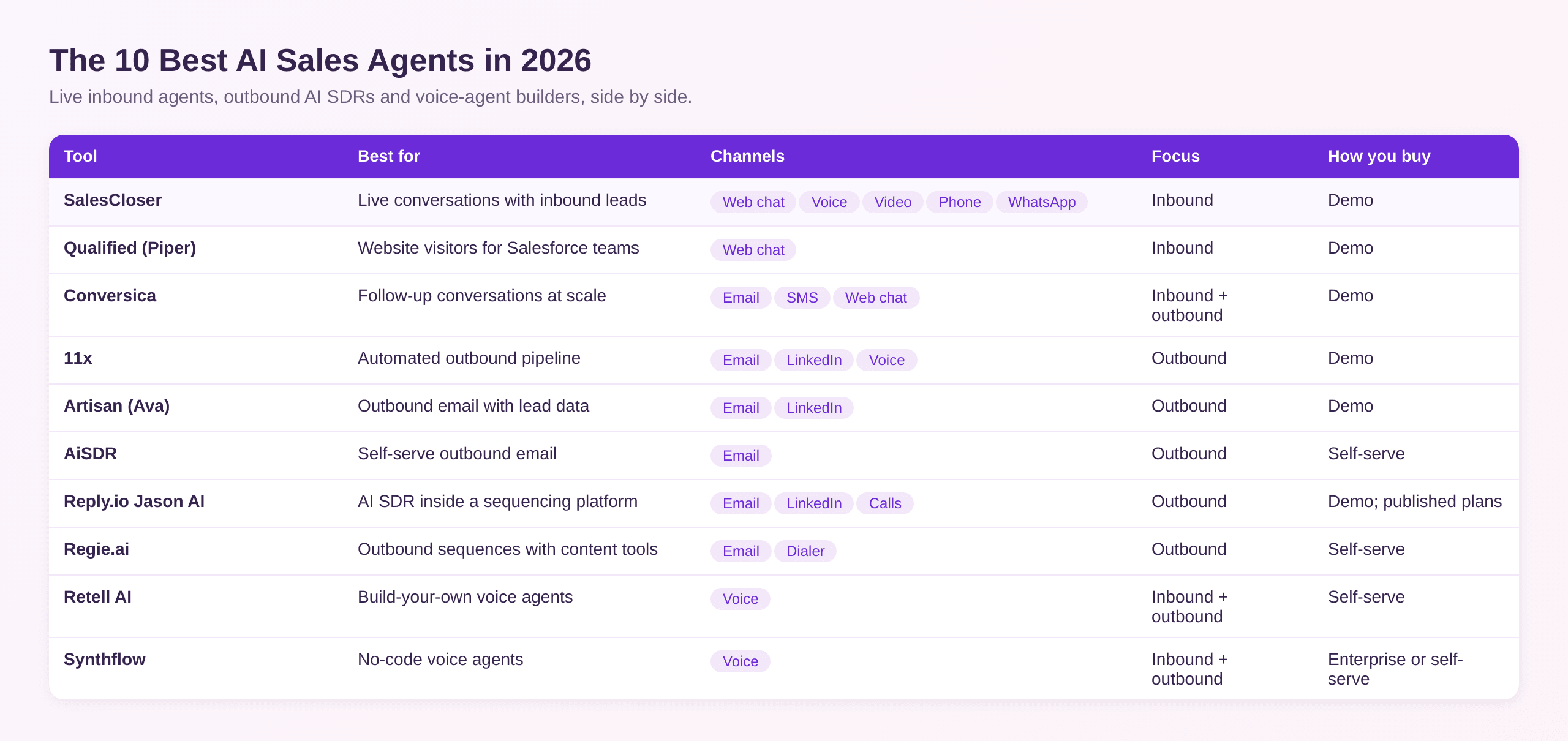Image resolution: width=1568 pixels, height=741 pixels.
Task: Select the SalesCloser tool name
Action: coord(113,200)
